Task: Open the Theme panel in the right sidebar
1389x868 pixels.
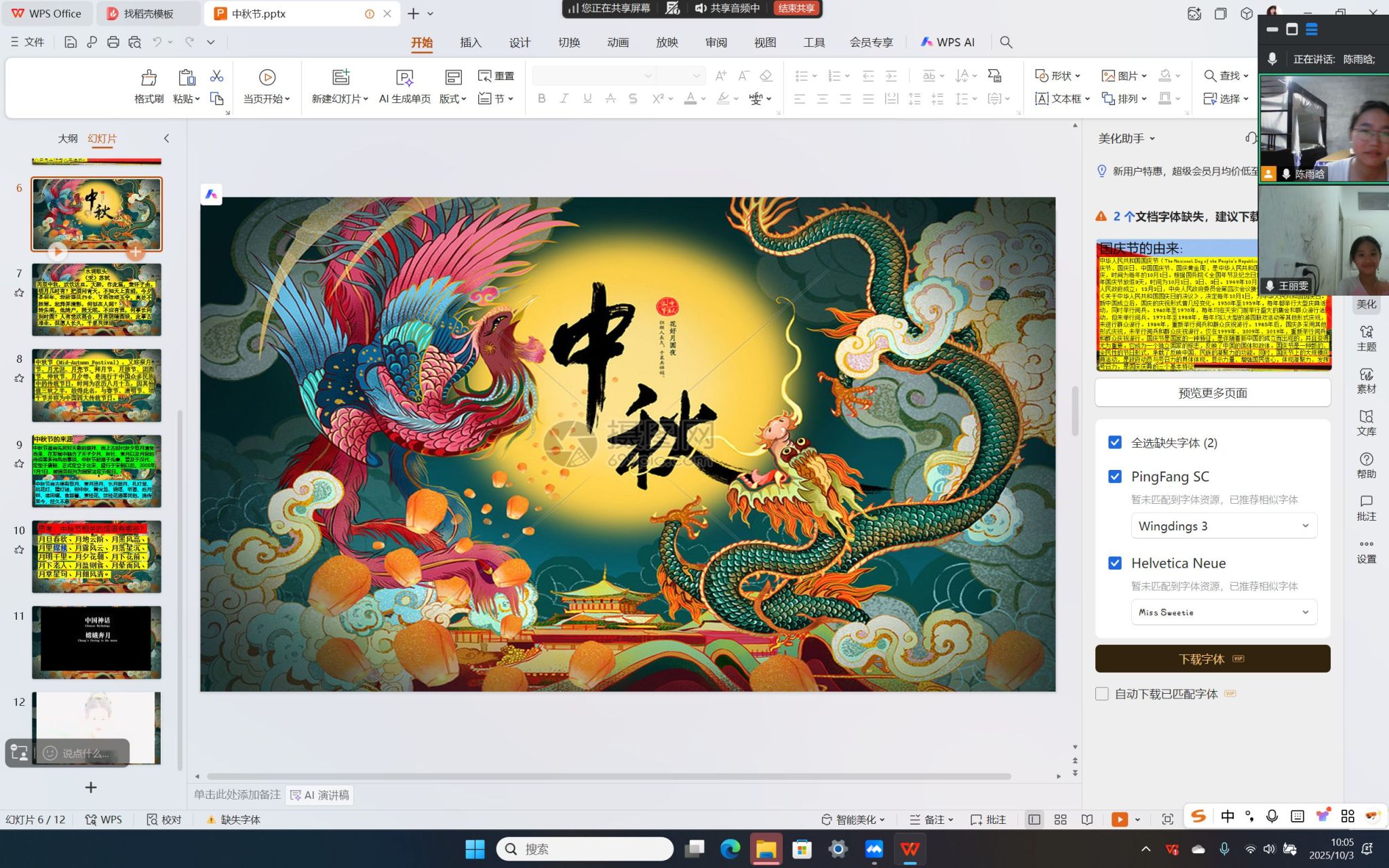Action: 1366,338
